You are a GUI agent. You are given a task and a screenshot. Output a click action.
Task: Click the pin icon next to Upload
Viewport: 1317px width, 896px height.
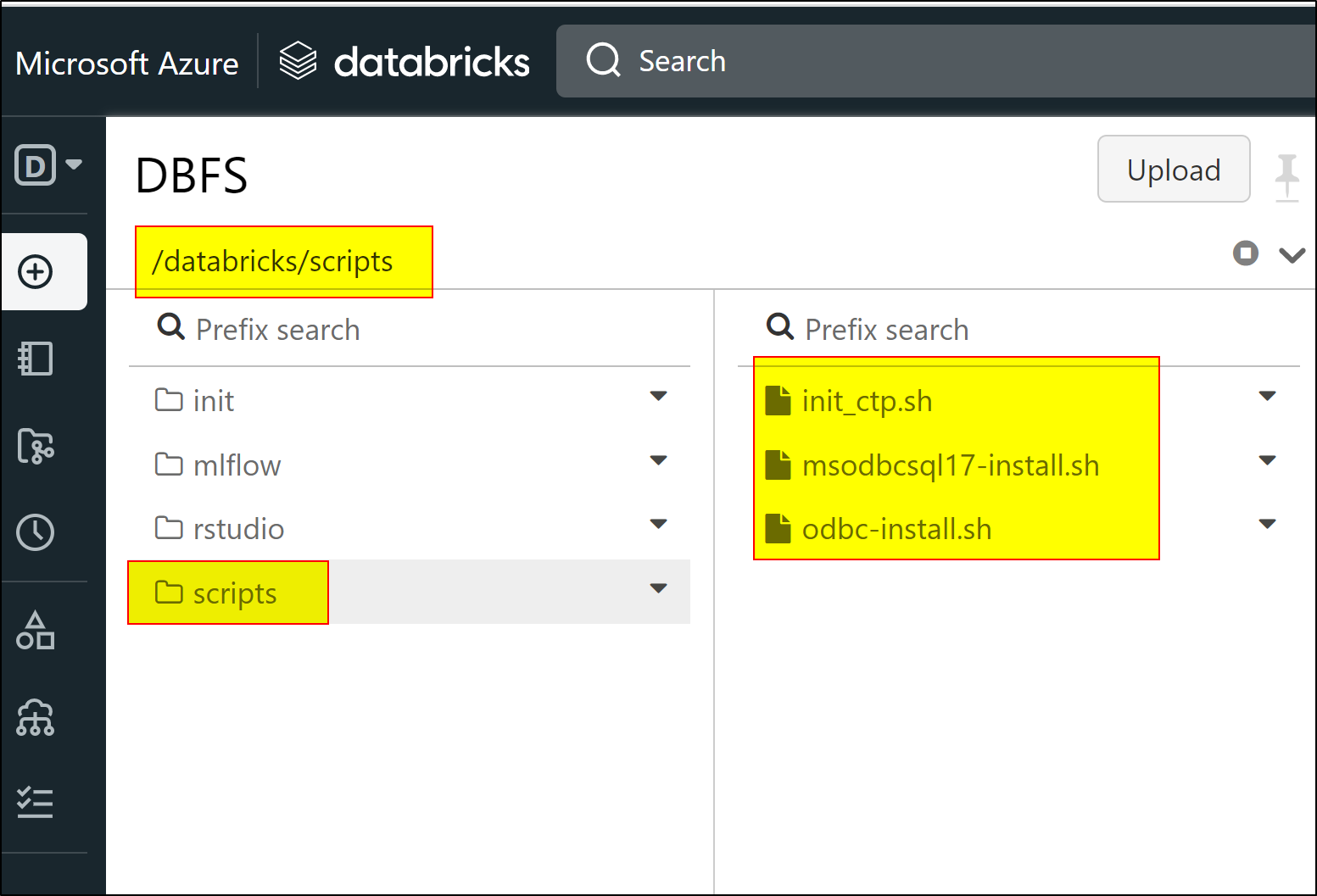coord(1286,175)
